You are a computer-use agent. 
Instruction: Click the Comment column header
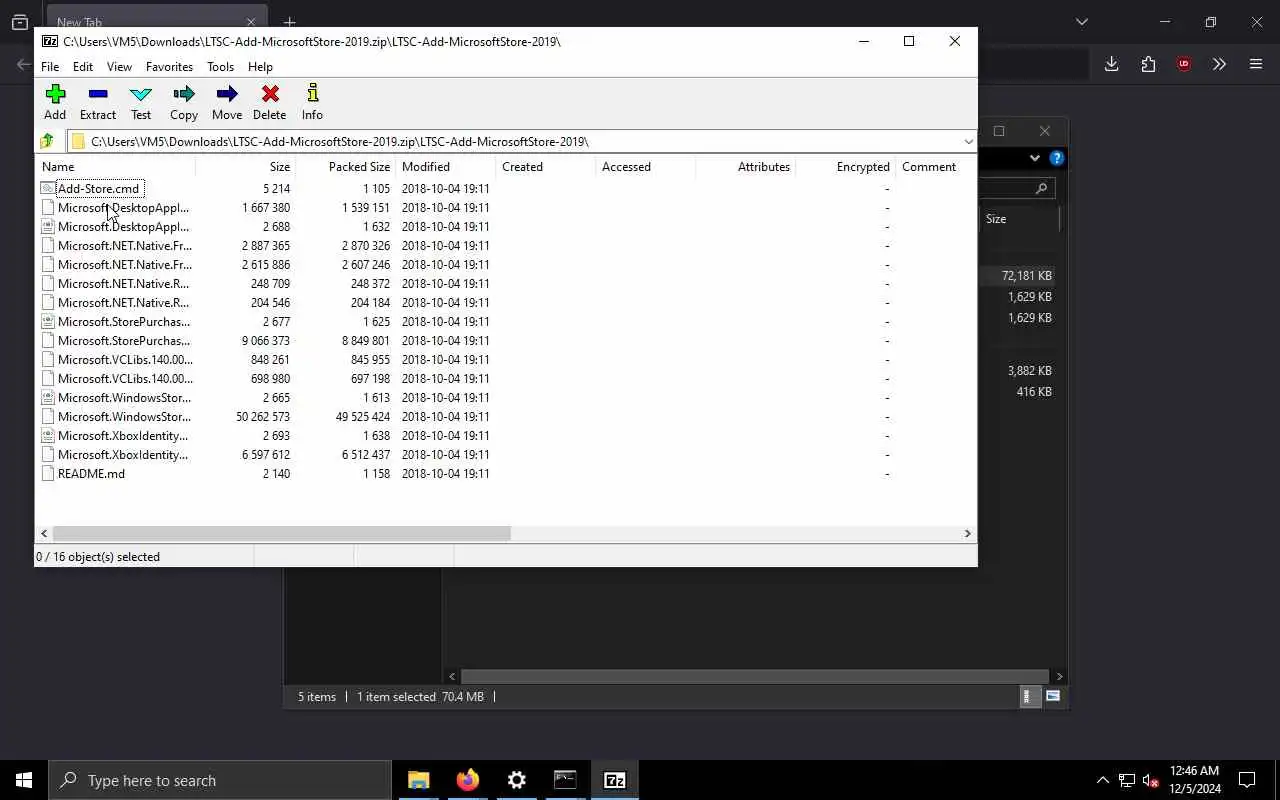(935, 167)
